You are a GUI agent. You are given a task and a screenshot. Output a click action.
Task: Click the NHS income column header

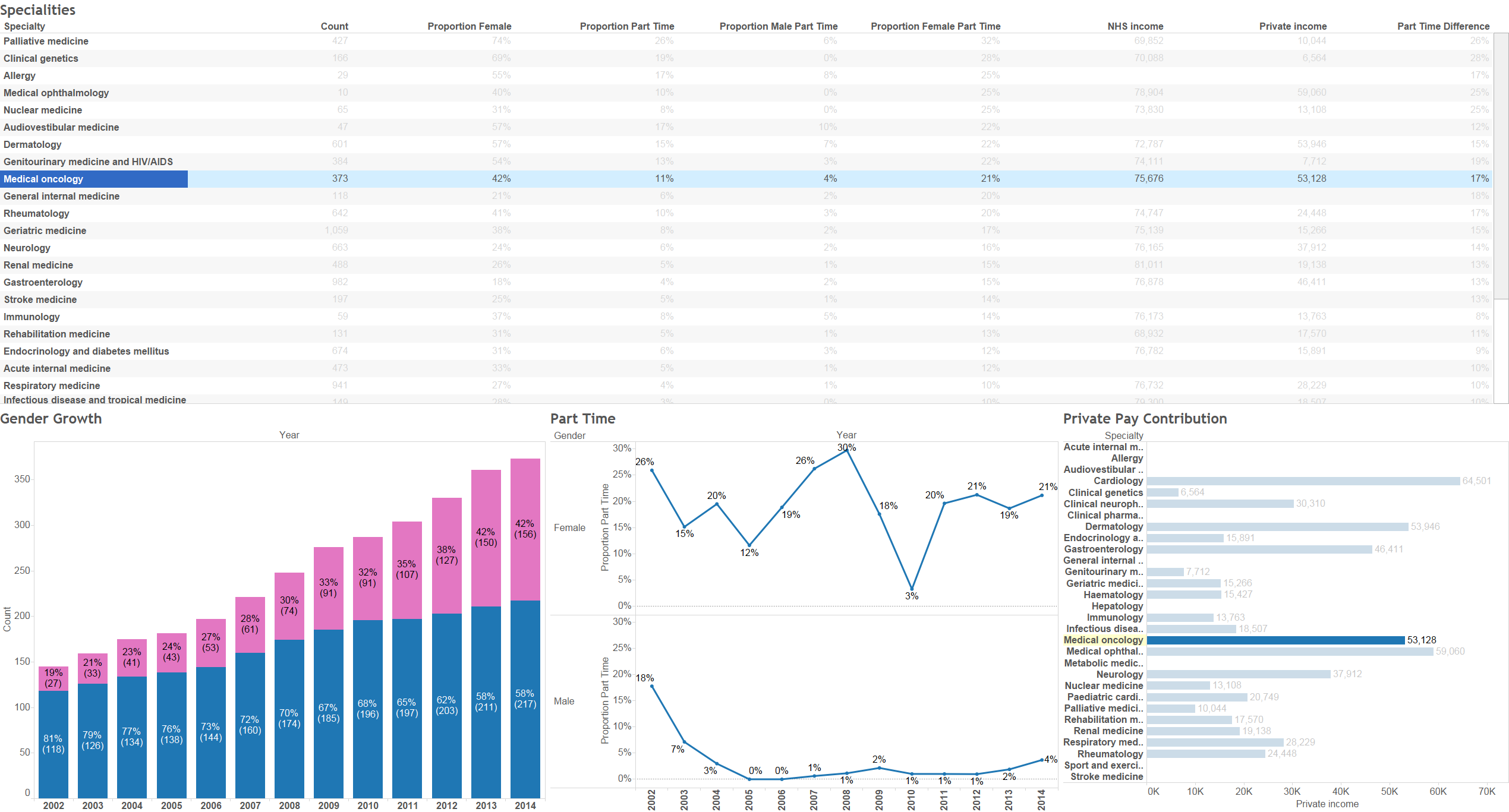(1135, 26)
